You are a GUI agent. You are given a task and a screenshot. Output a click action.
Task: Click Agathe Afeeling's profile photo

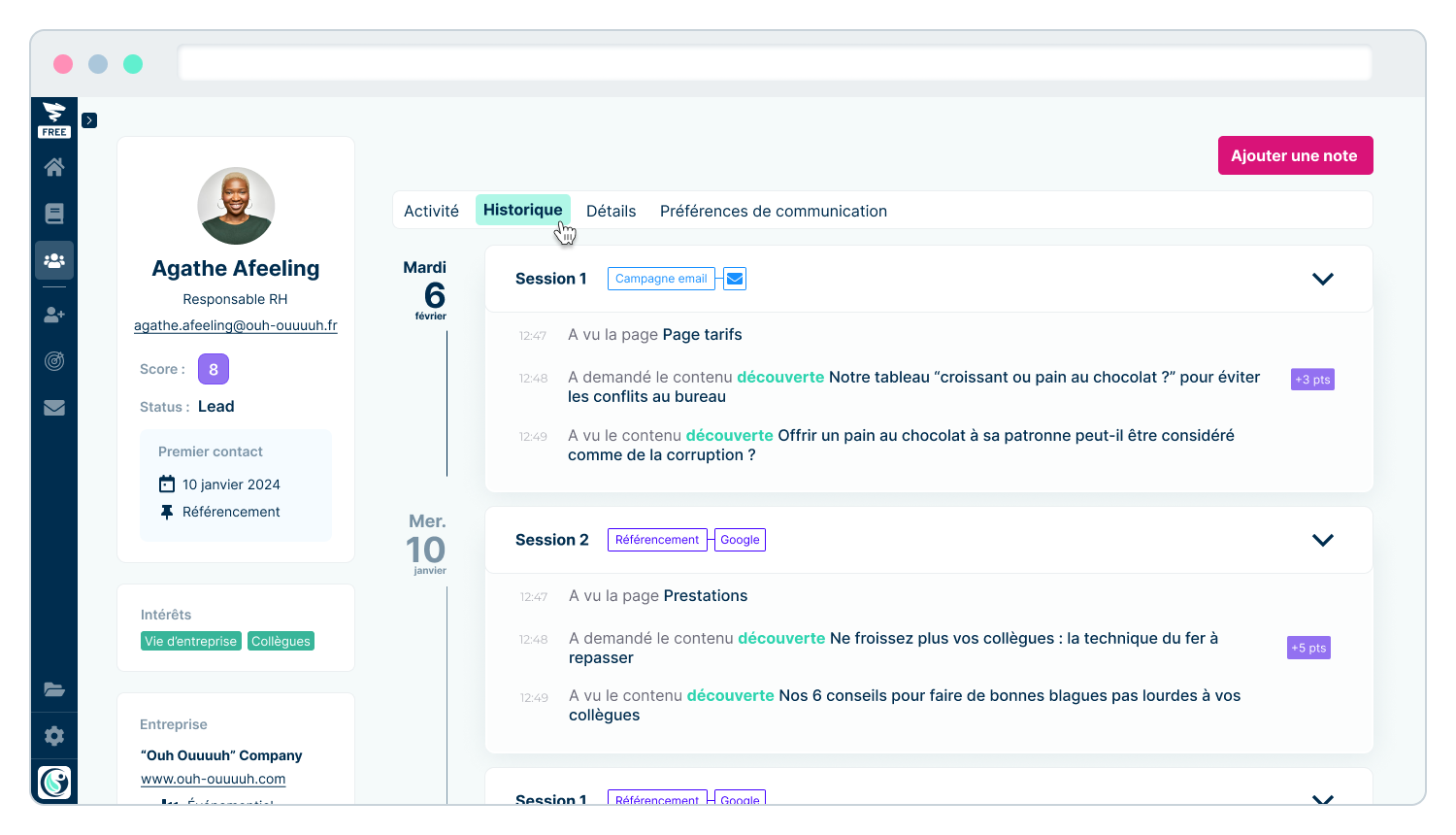pos(236,206)
